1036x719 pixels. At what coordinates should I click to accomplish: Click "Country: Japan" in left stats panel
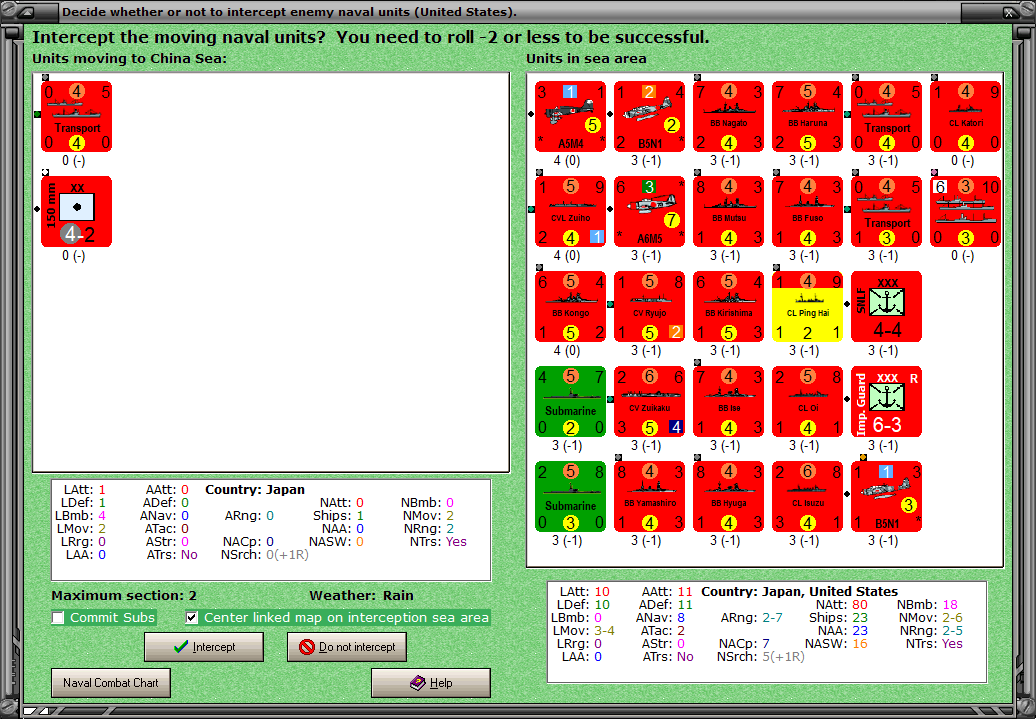(255, 490)
